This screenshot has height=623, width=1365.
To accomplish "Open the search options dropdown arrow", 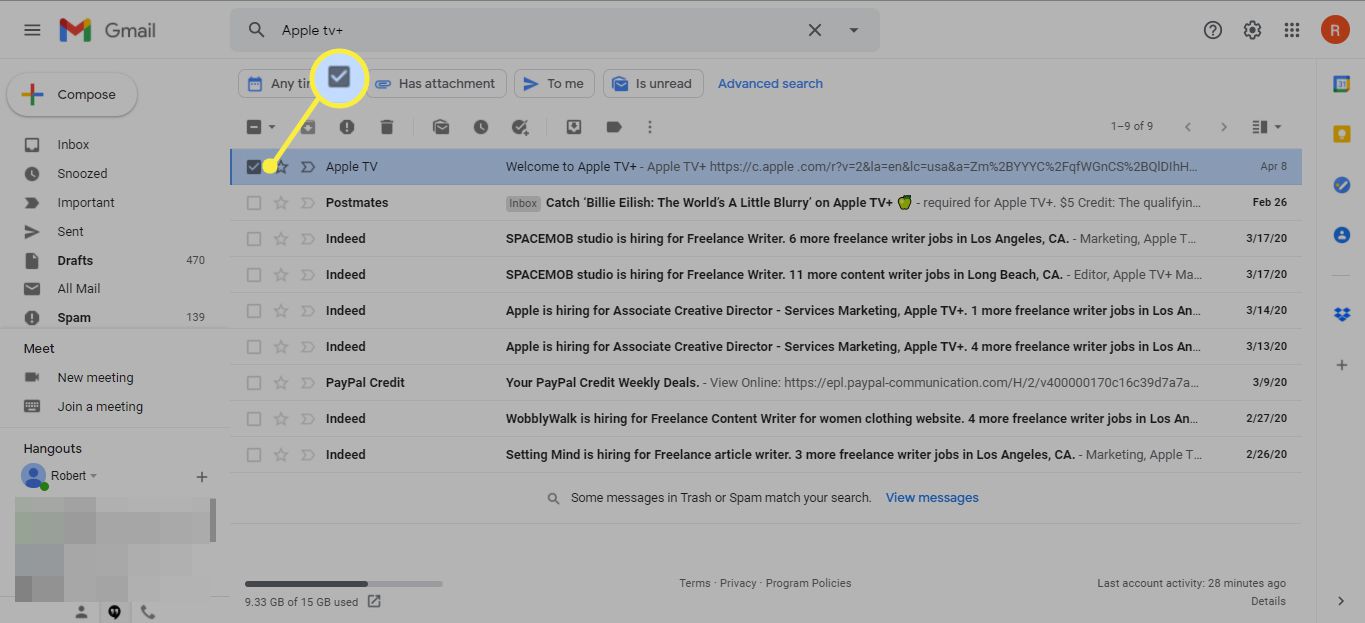I will pyautogui.click(x=854, y=30).
